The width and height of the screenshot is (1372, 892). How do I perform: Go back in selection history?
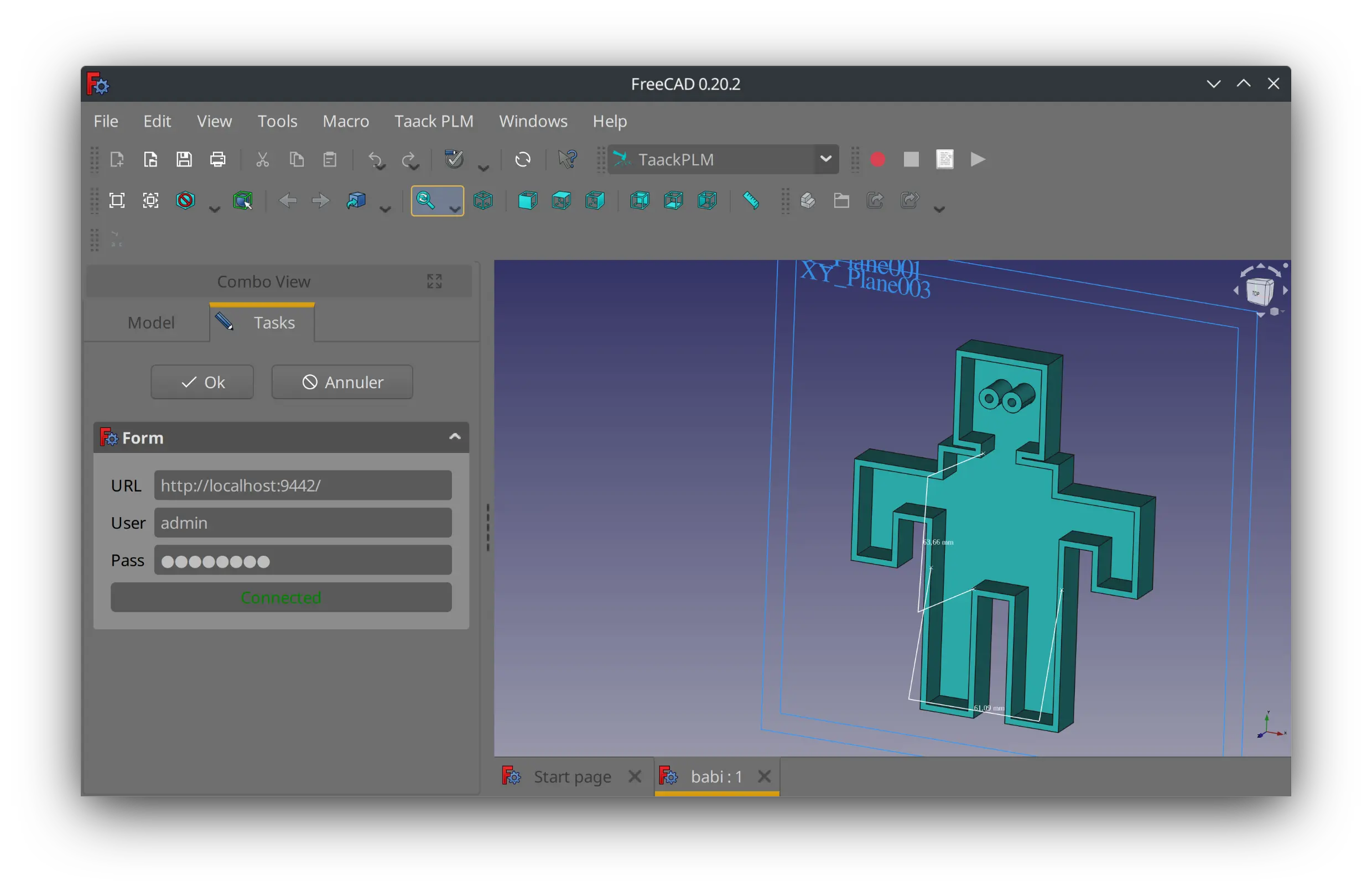pos(287,201)
